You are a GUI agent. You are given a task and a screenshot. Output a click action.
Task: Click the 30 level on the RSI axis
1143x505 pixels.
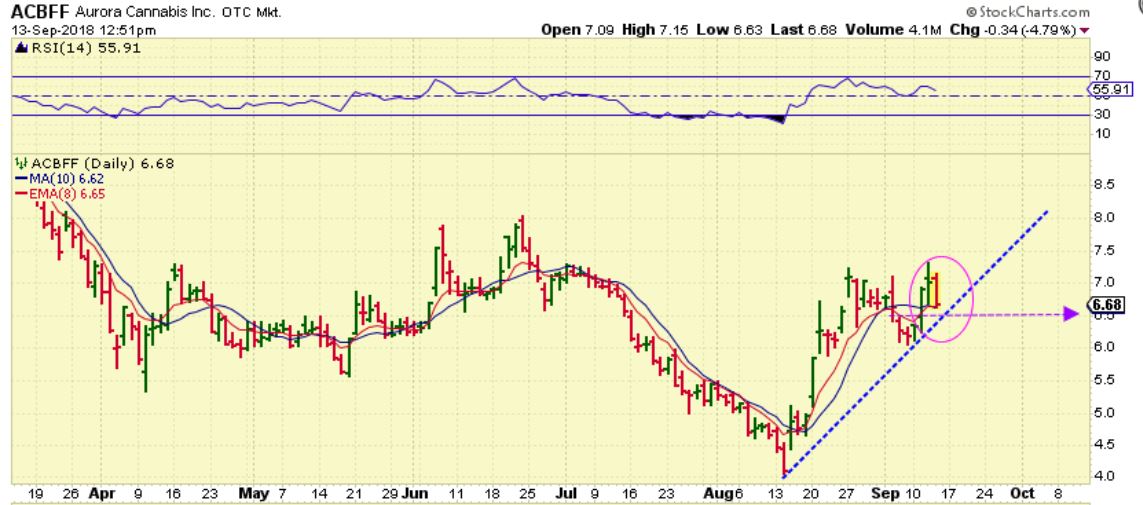tap(1101, 114)
